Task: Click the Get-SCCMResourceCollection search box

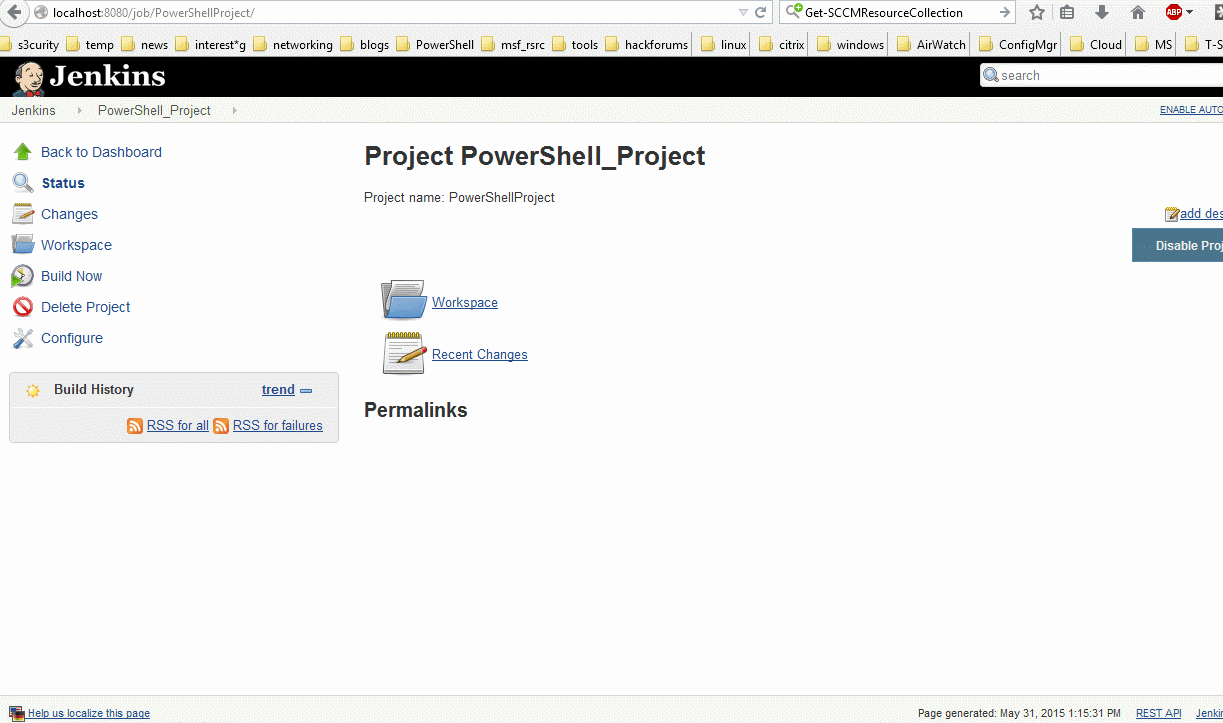Action: (x=898, y=12)
